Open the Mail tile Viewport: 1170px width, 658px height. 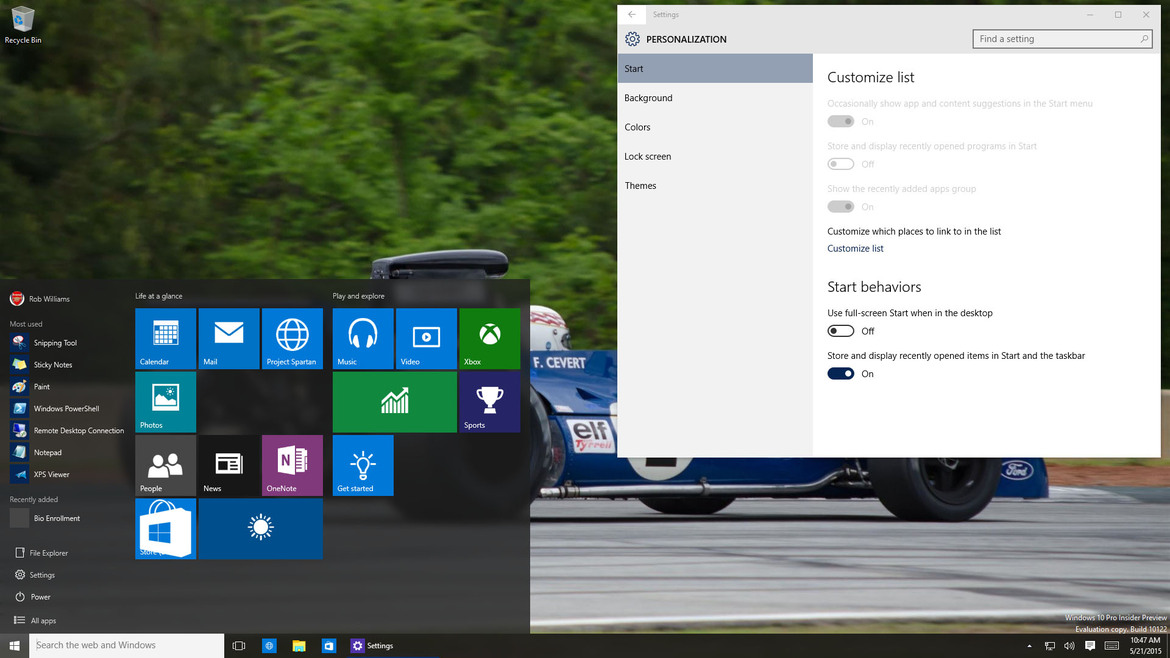pos(229,339)
